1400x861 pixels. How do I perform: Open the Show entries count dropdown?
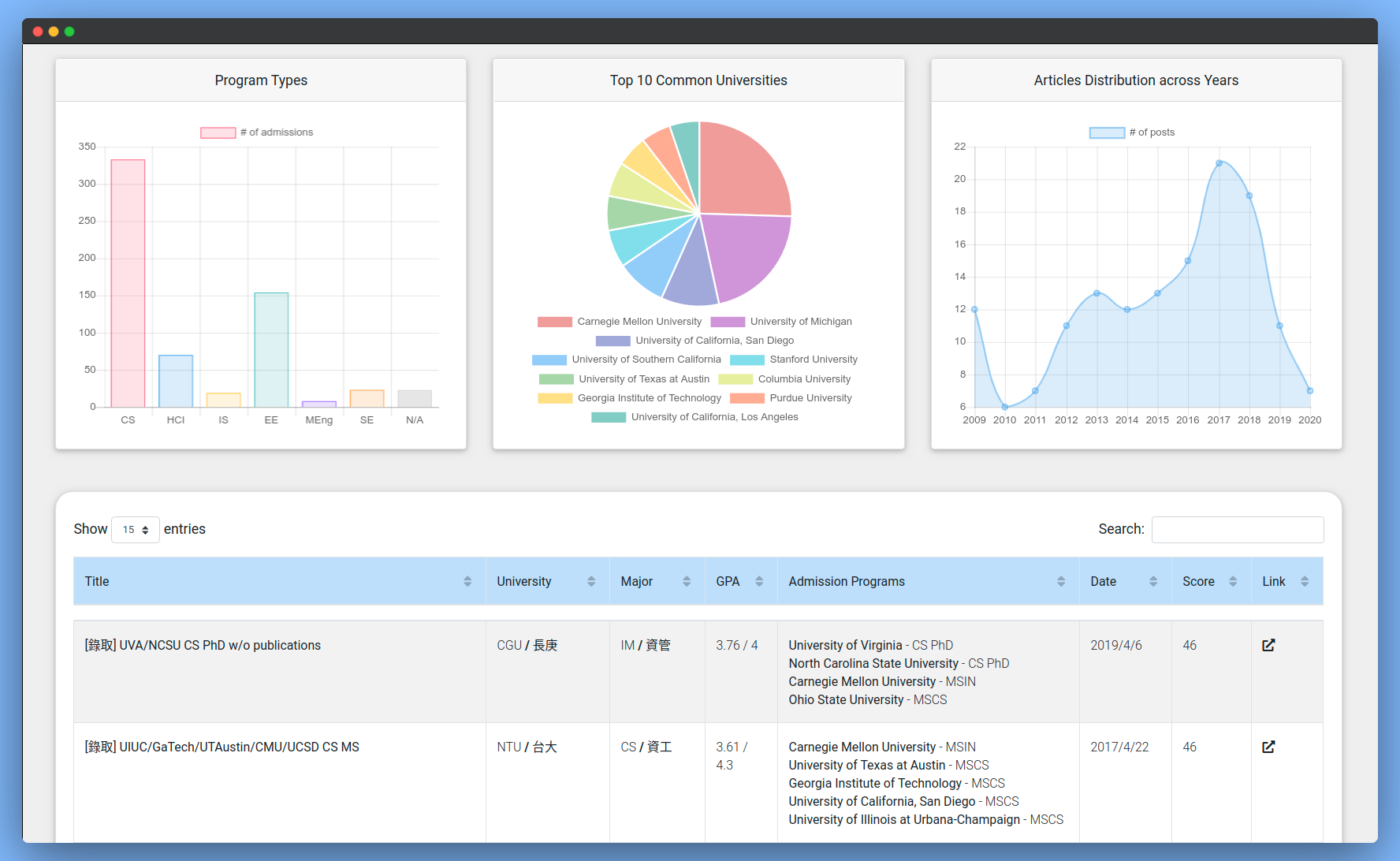136,530
